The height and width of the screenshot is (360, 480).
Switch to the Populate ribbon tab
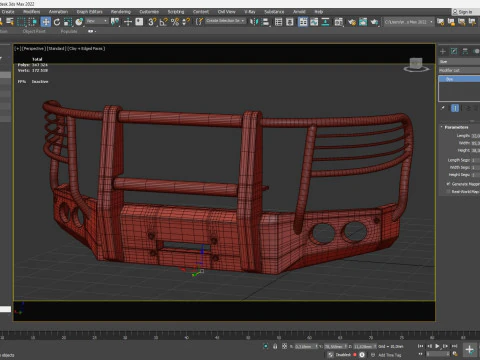point(69,31)
